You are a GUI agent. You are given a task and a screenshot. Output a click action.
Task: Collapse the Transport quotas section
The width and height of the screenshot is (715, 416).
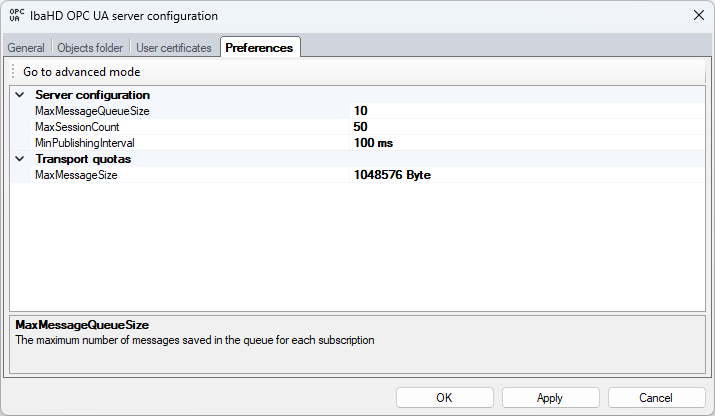coord(19,159)
